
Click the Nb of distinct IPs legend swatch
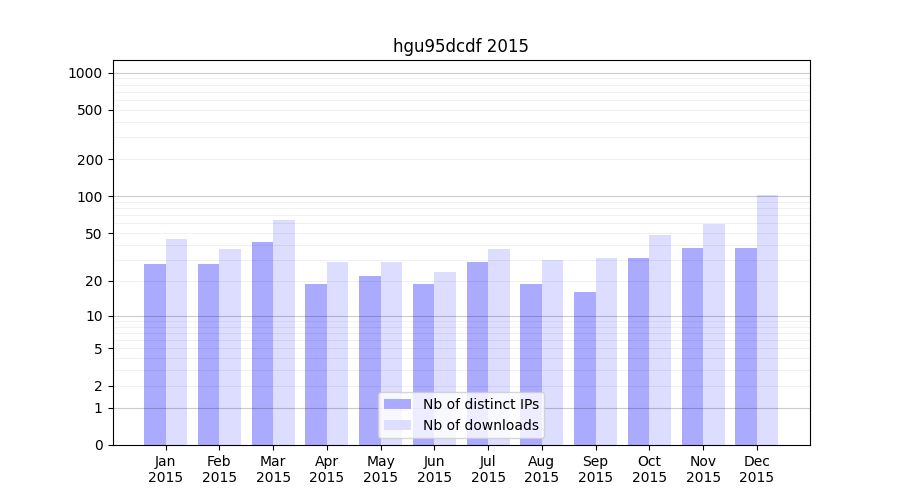[x=397, y=404]
